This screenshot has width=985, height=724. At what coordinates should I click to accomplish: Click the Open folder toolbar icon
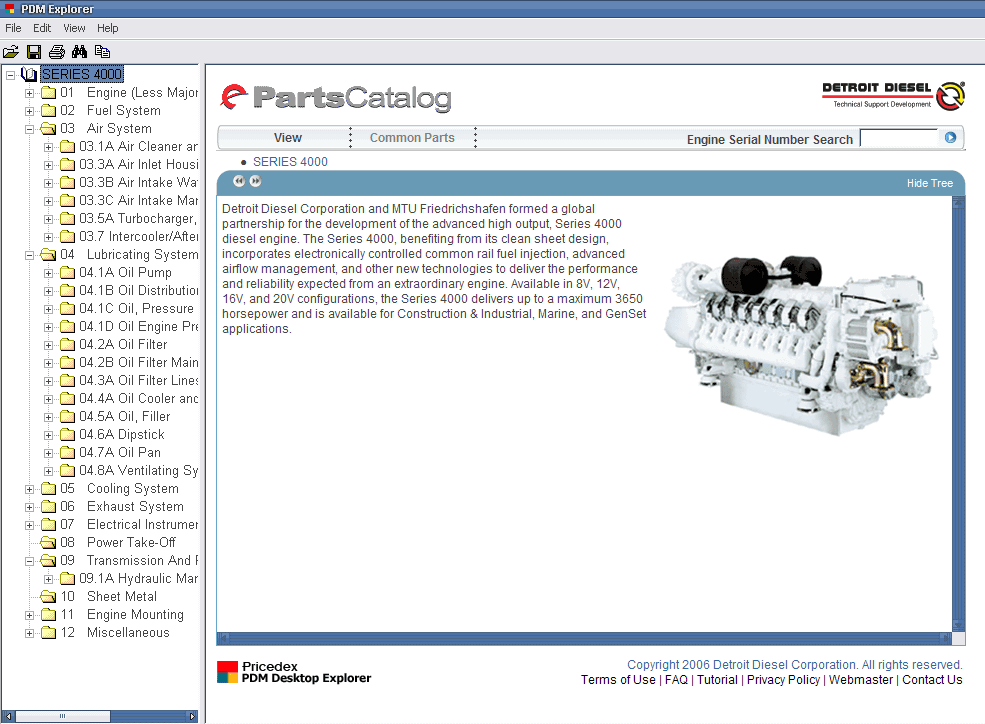(11, 51)
